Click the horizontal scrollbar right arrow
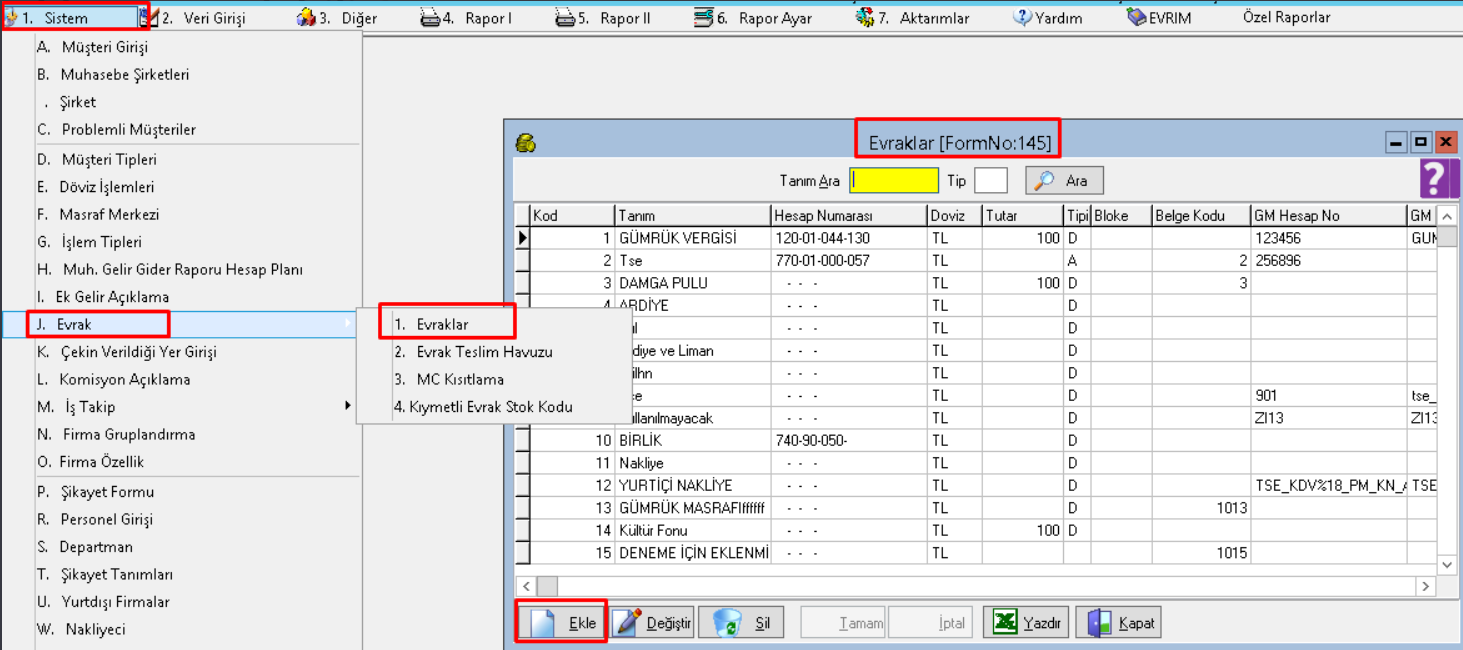 1426,587
